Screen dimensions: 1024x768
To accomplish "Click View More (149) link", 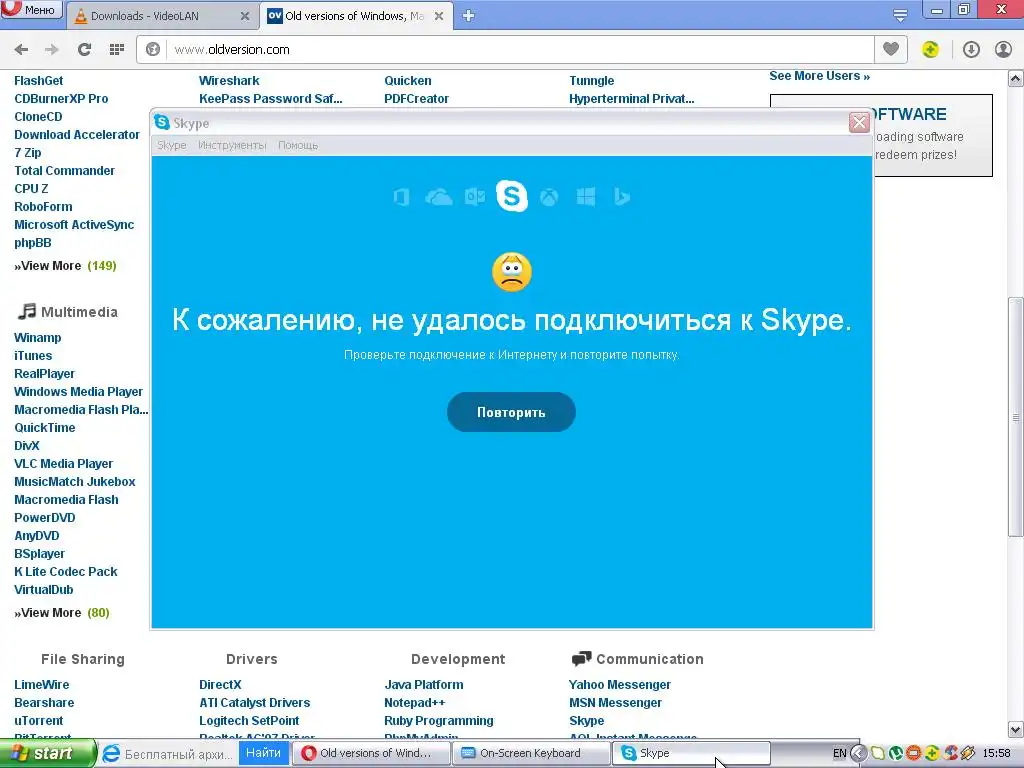I will (65, 266).
